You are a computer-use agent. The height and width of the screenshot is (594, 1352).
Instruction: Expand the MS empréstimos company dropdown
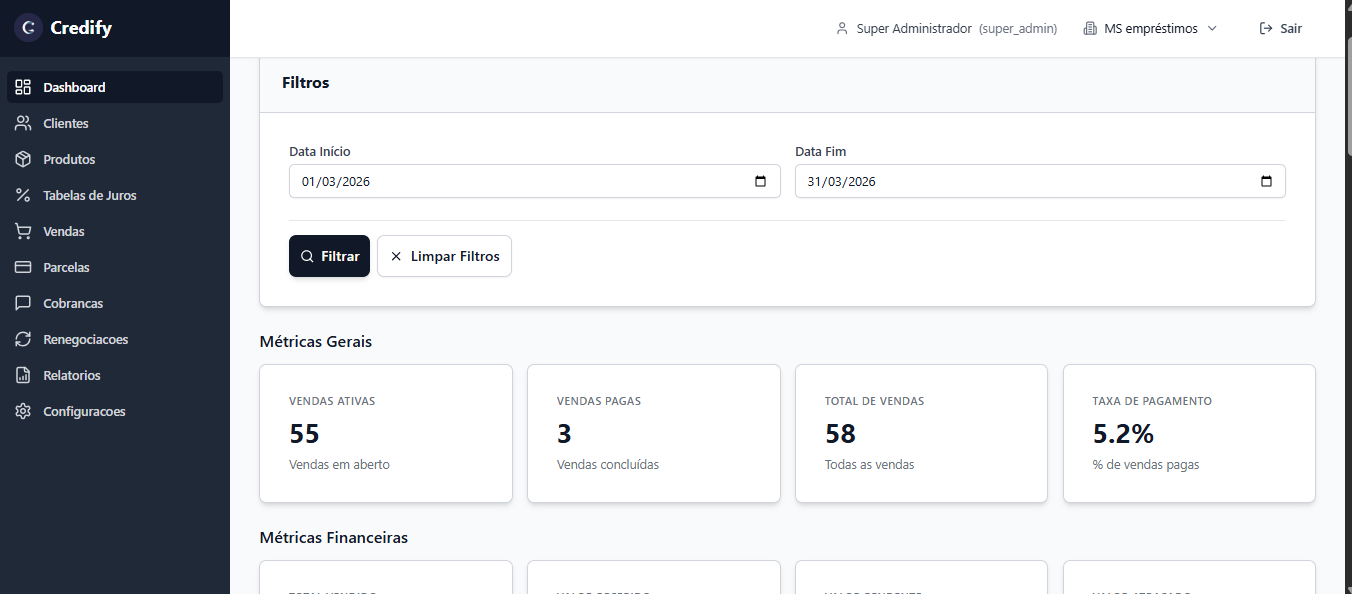point(1150,29)
